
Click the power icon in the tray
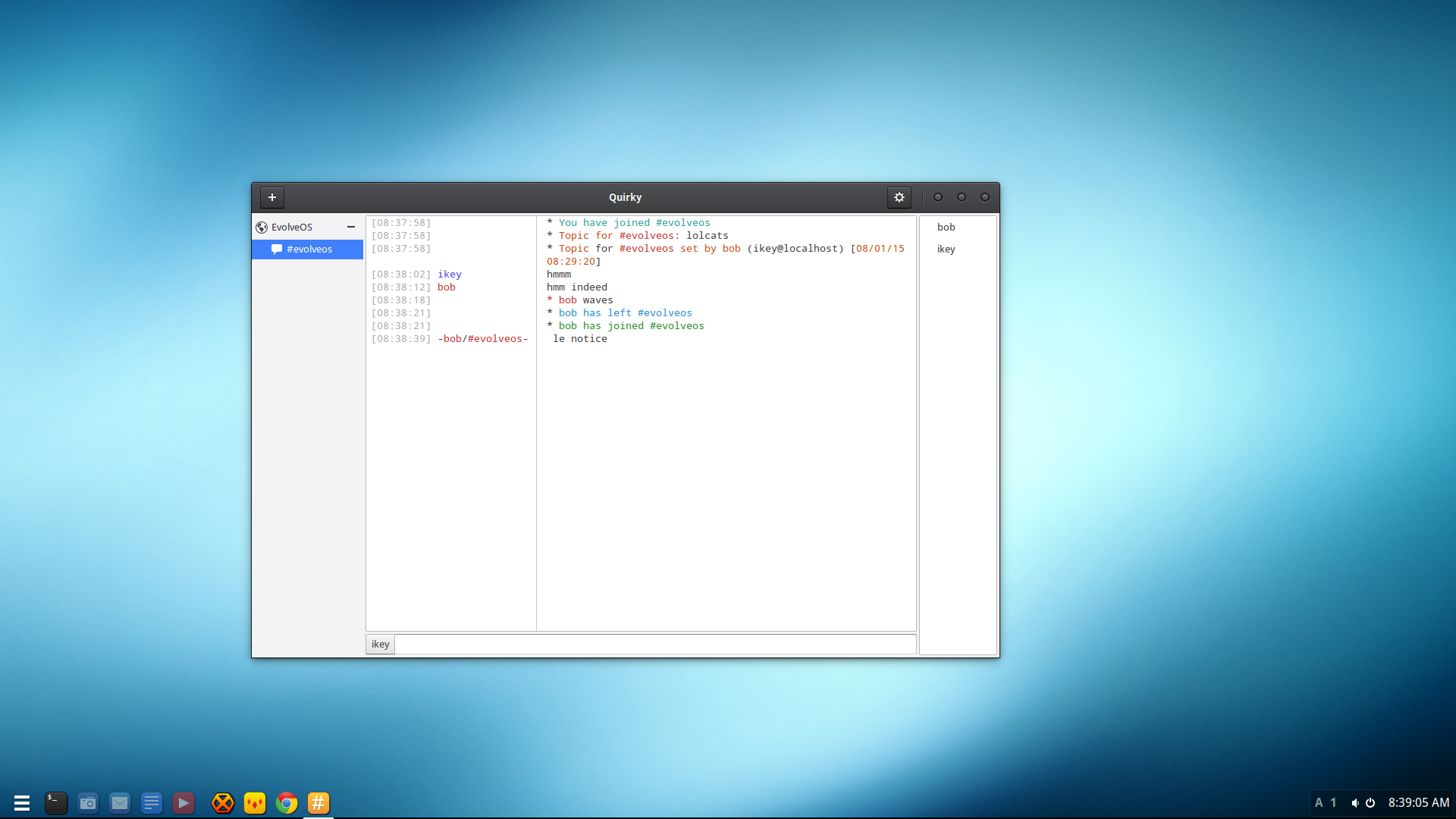1370,803
